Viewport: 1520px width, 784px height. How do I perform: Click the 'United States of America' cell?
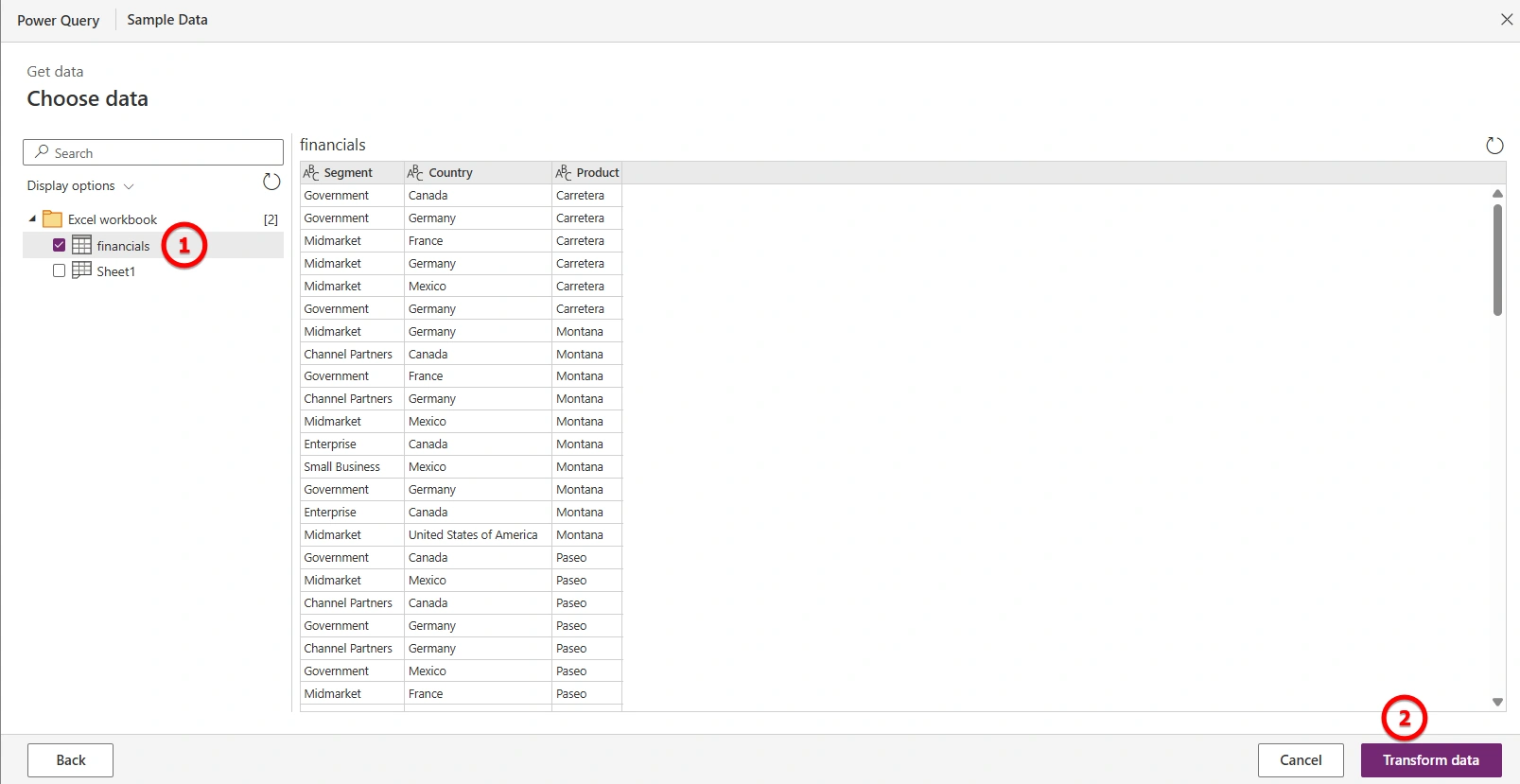[x=478, y=534]
